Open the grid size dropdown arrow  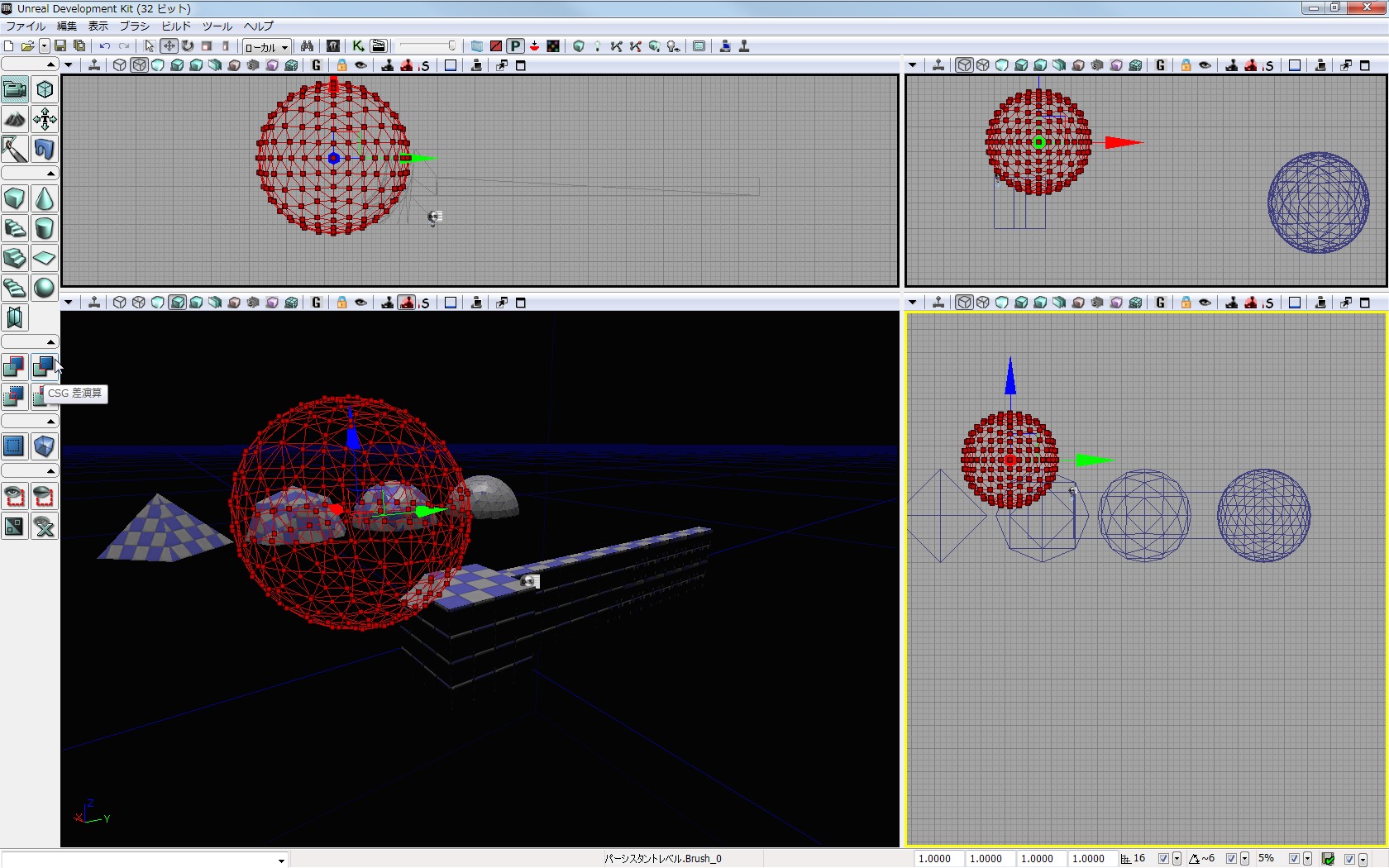(1177, 859)
